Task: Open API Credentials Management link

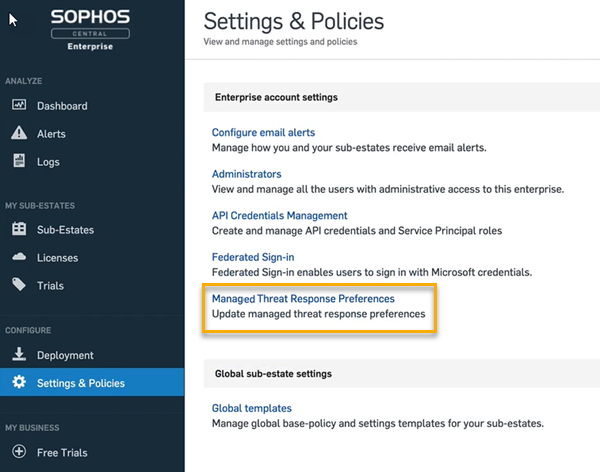Action: [279, 216]
